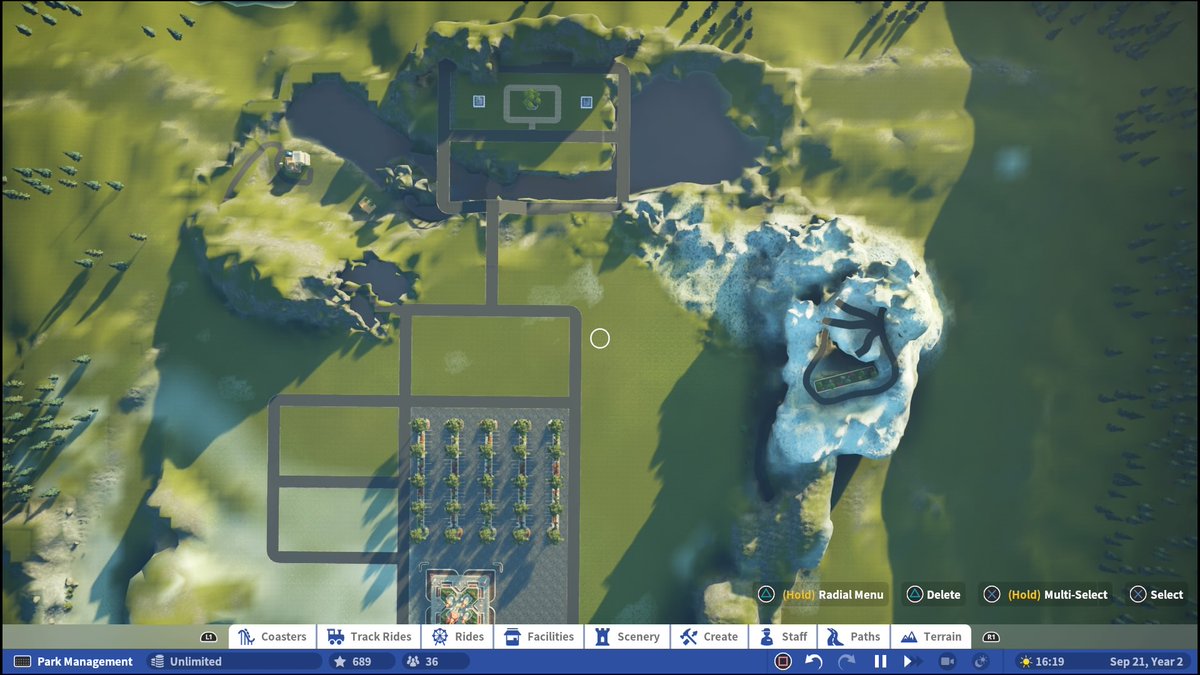
Task: Click the Unlimited money display
Action: pyautogui.click(x=234, y=661)
